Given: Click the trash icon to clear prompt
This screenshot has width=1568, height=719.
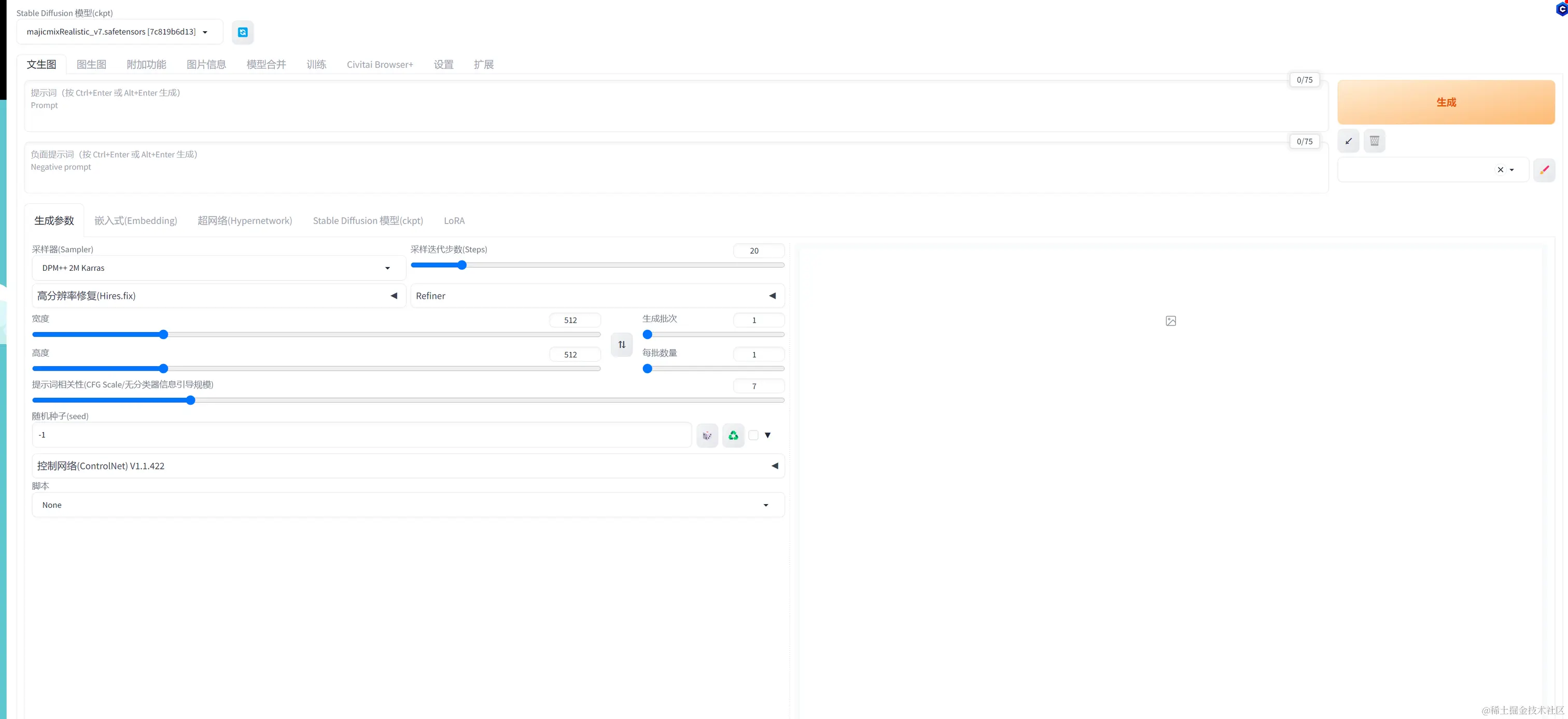Looking at the screenshot, I should 1374,141.
